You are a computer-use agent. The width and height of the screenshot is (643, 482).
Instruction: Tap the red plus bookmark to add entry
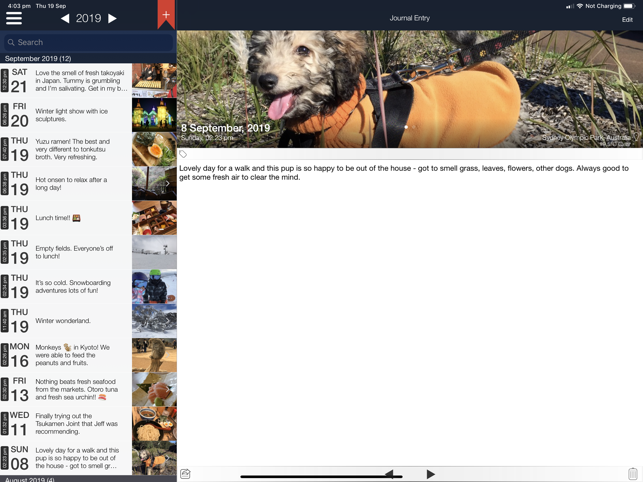tap(166, 15)
